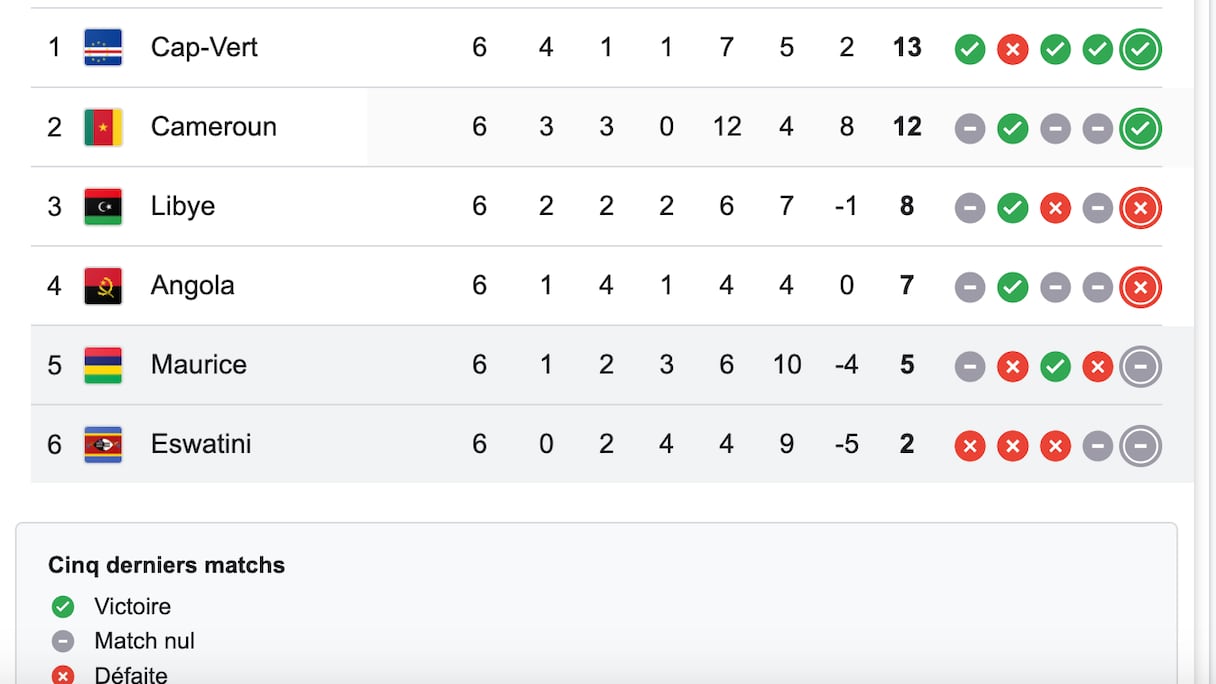Viewport: 1216px width, 684px height.
Task: Click the Eswatini flag icon
Action: tap(103, 445)
